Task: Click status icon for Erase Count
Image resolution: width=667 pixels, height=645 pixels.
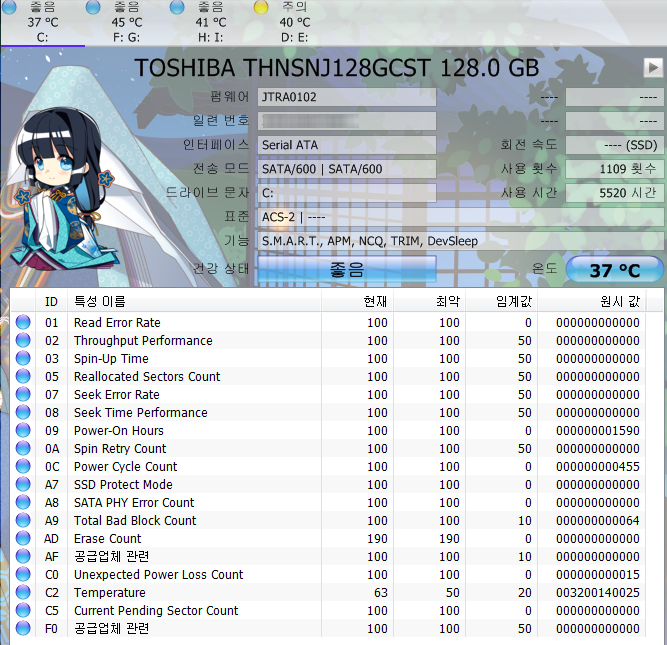Action: 23,538
